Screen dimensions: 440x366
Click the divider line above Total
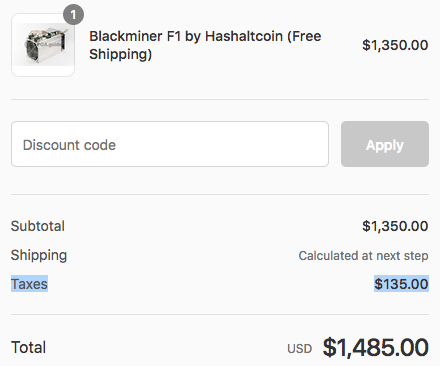[x=220, y=314]
